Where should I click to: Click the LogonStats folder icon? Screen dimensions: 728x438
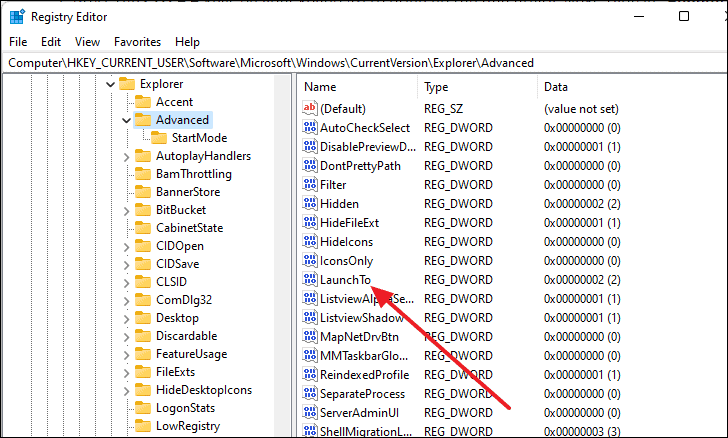(x=143, y=408)
